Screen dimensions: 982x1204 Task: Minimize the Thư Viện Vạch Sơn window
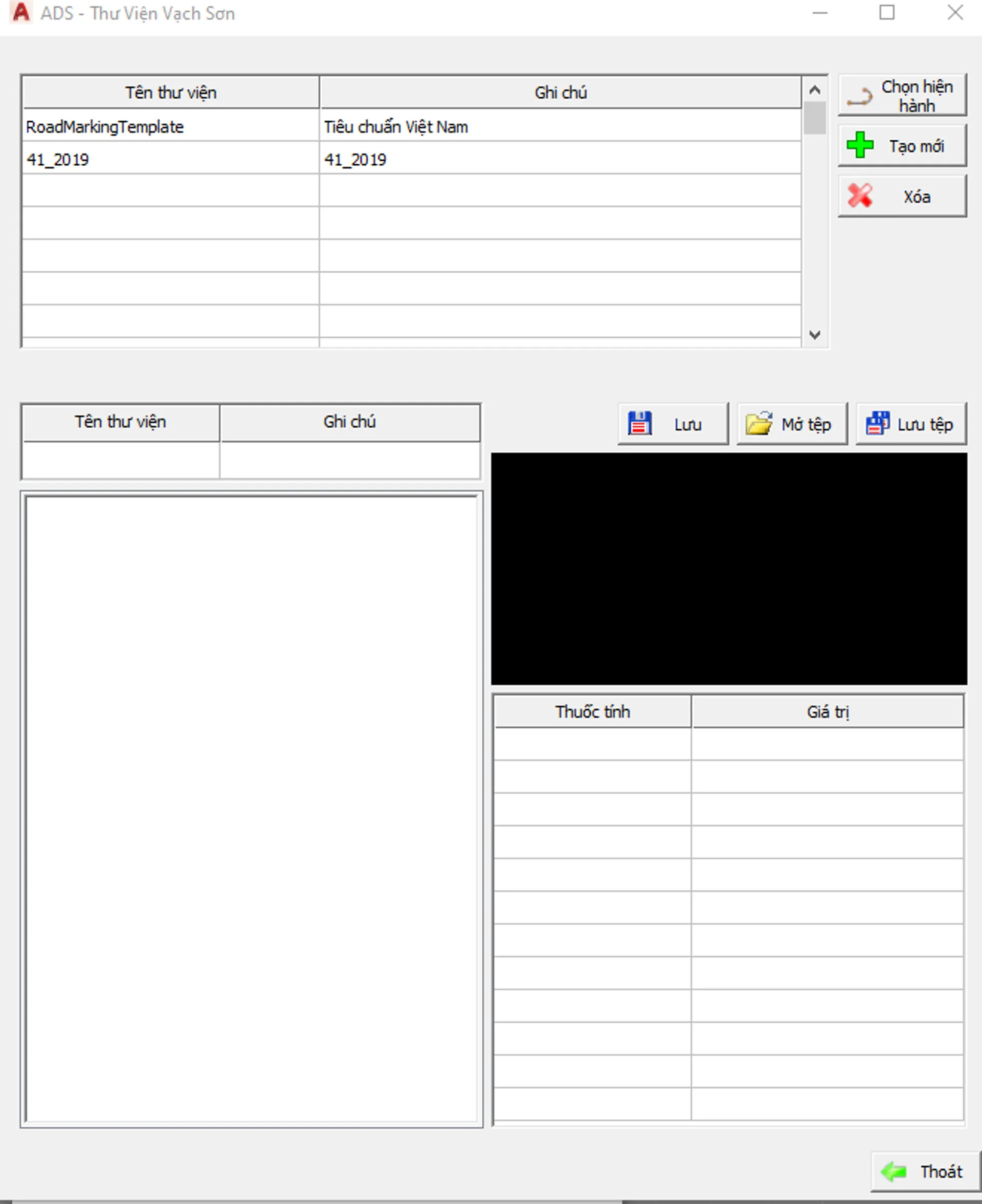click(820, 12)
